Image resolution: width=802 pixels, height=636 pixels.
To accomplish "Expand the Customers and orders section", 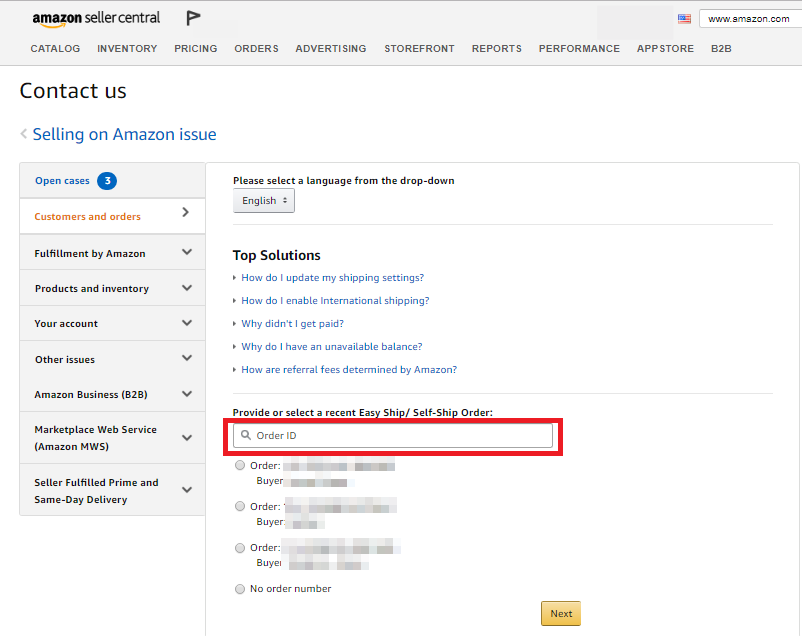I will 113,216.
